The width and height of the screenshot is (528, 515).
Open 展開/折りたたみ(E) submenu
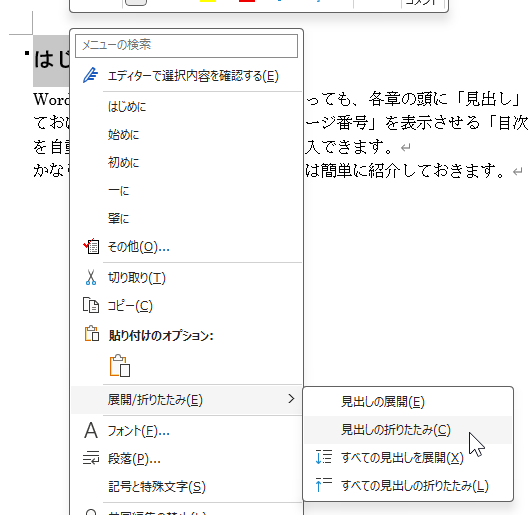pos(186,400)
